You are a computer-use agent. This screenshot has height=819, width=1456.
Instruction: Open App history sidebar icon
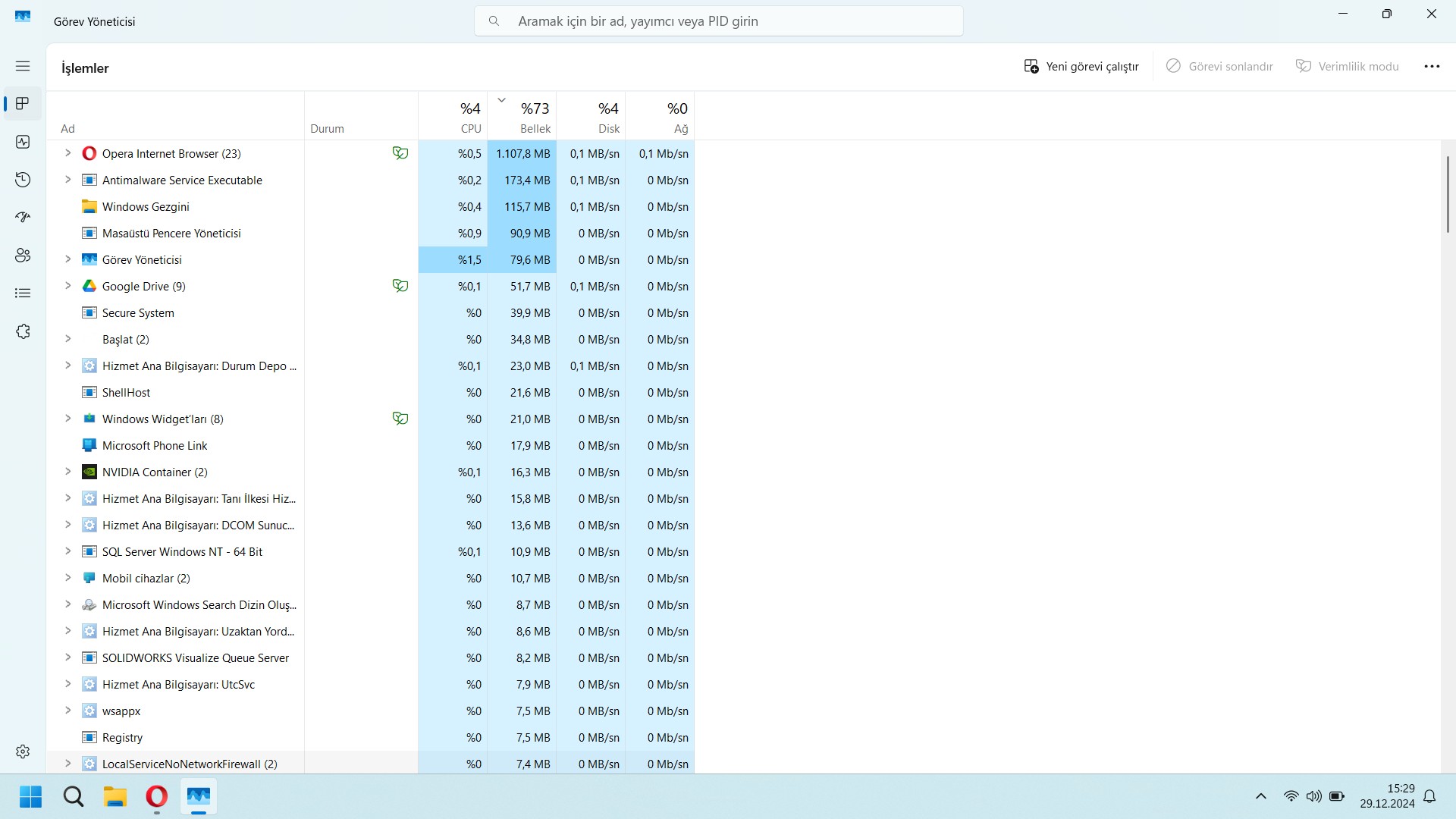[x=23, y=180]
